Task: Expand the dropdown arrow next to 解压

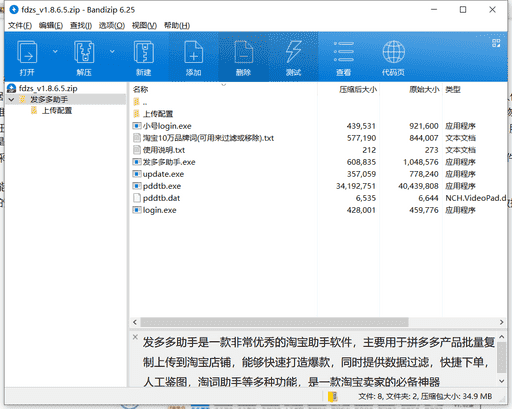Action: click(x=112, y=51)
